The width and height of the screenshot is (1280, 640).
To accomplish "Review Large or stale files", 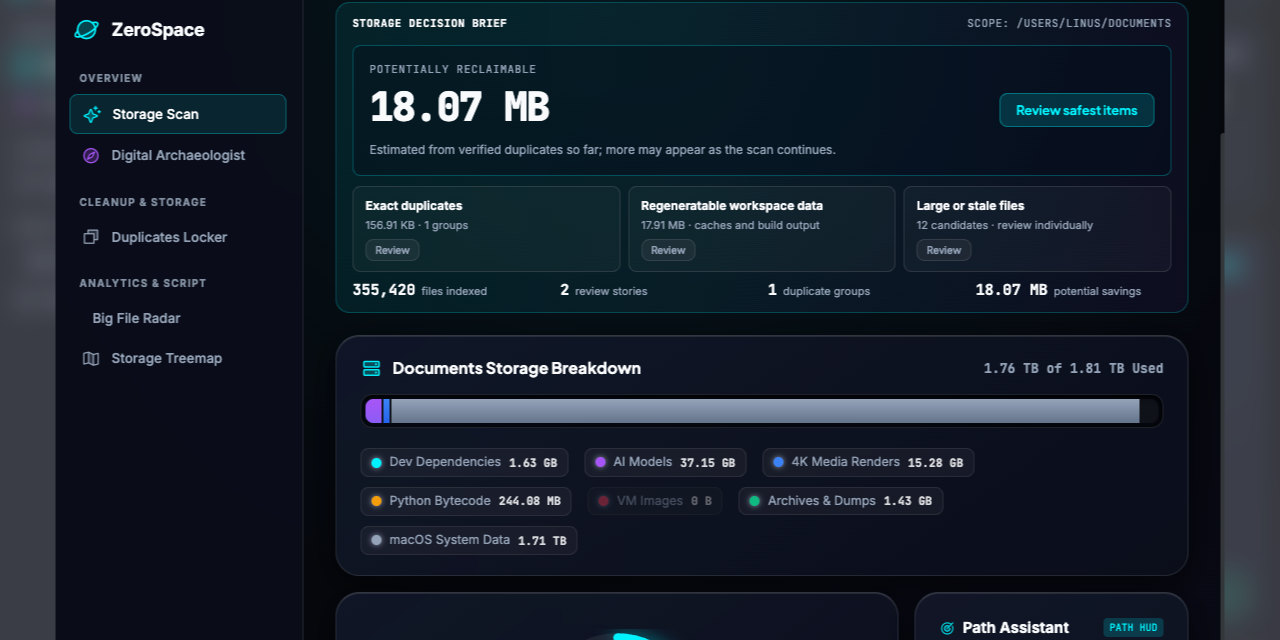I will 943,250.
